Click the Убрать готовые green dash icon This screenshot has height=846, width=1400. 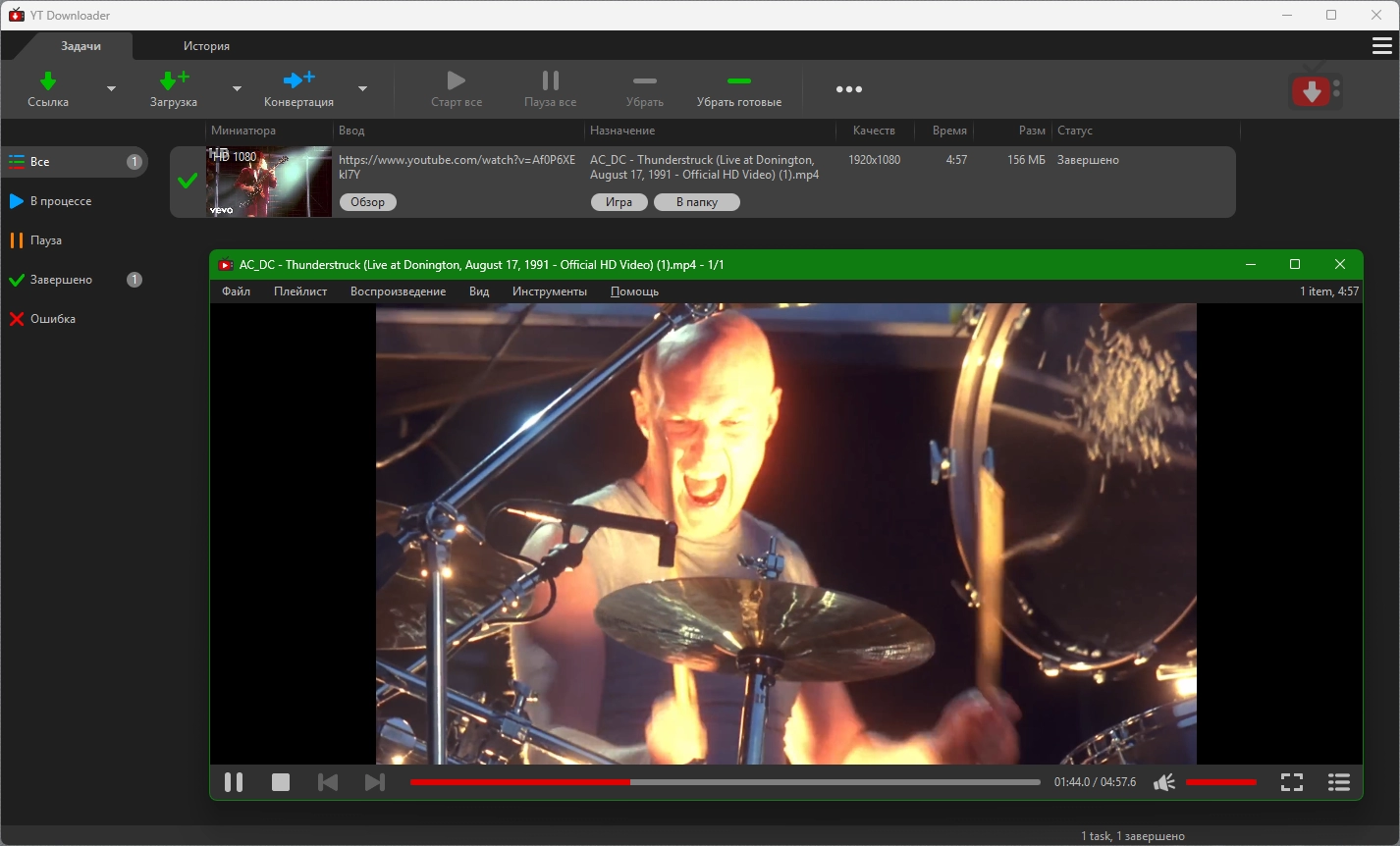[738, 81]
